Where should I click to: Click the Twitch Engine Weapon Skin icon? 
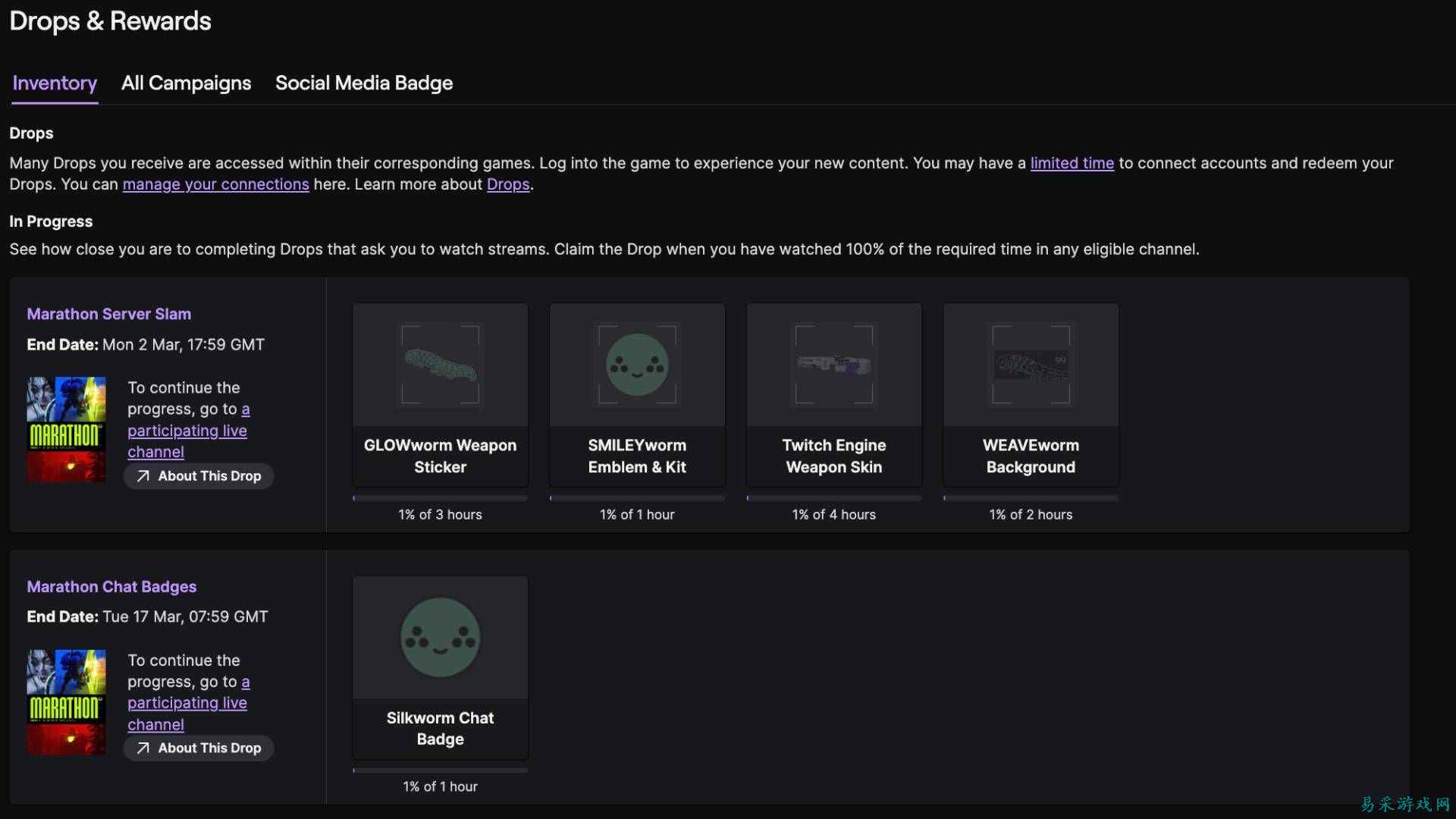(x=833, y=364)
